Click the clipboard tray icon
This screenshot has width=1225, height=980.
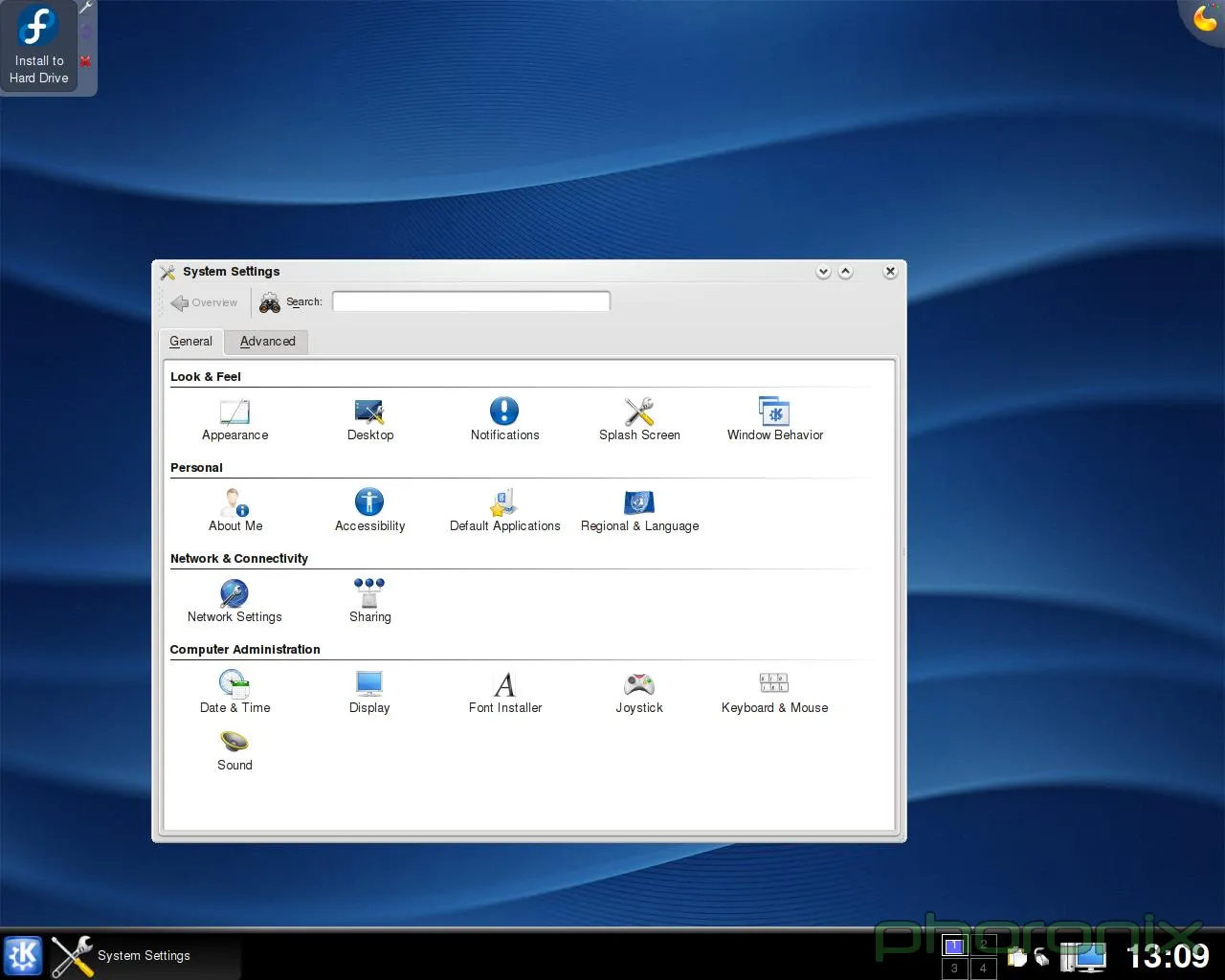1016,956
